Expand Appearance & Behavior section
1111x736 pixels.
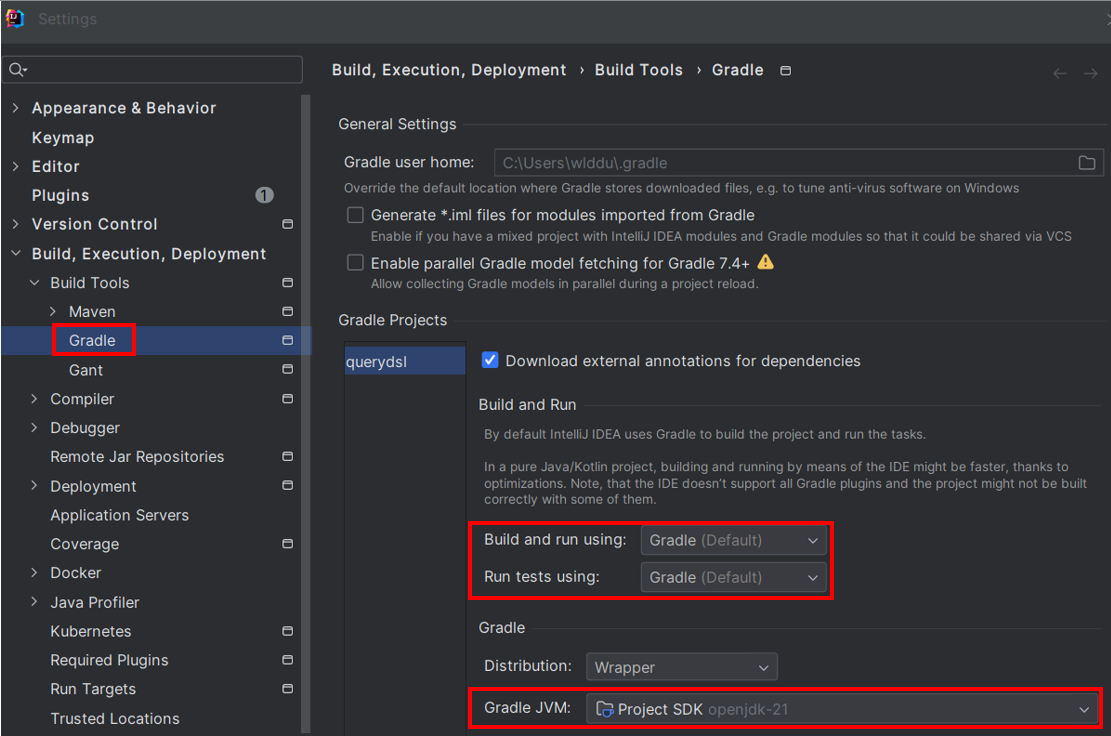tap(16, 108)
